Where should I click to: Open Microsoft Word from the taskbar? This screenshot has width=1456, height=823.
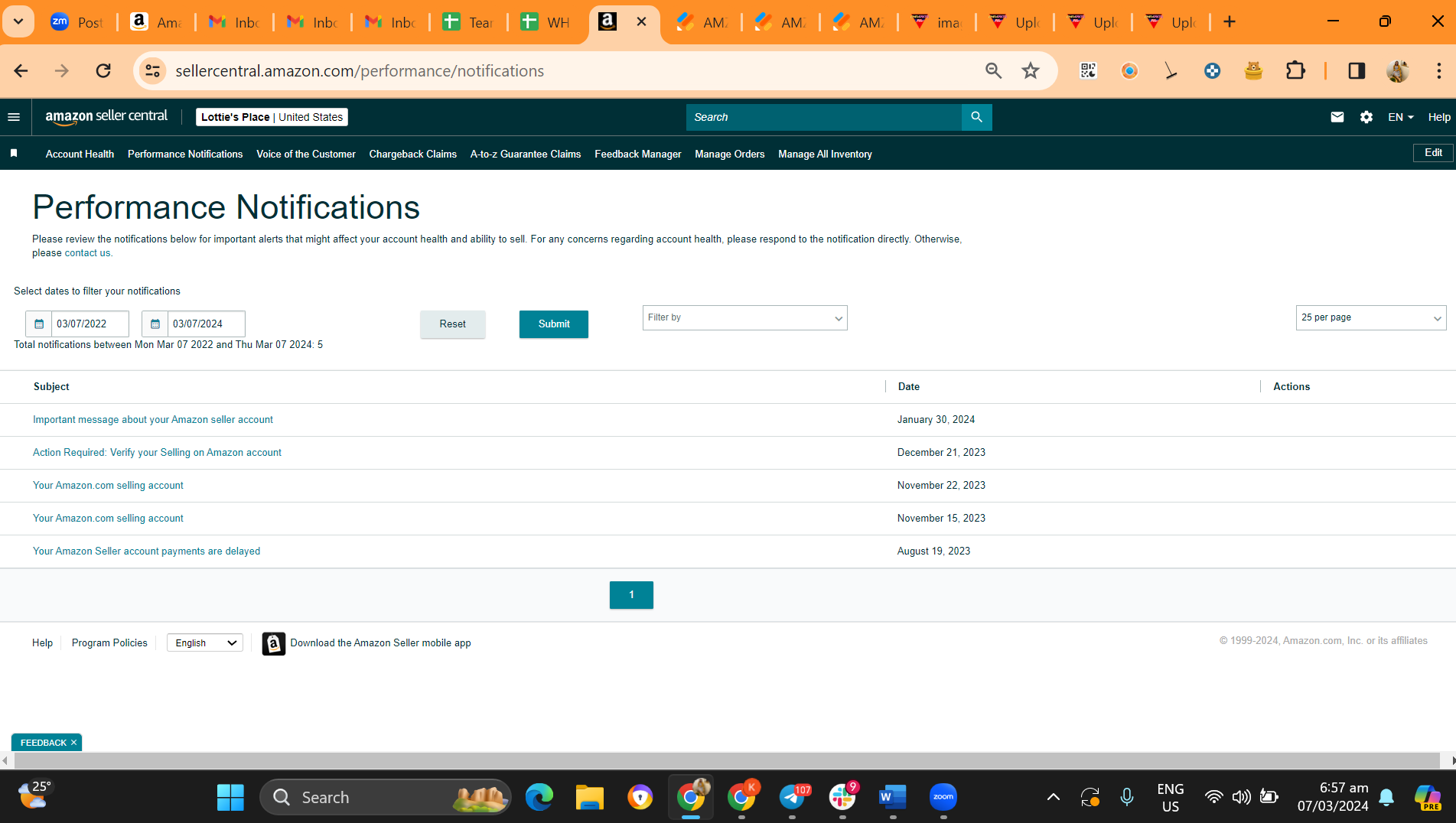coord(893,797)
